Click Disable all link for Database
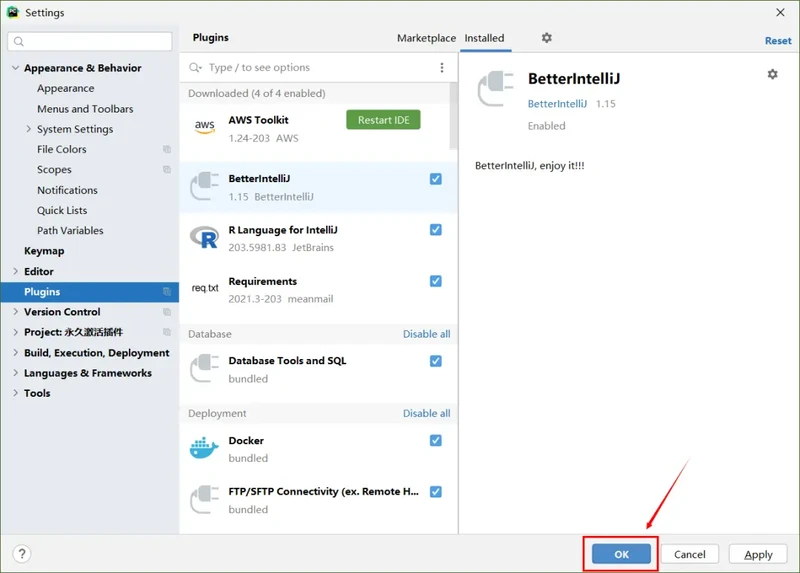800x573 pixels. coord(426,334)
